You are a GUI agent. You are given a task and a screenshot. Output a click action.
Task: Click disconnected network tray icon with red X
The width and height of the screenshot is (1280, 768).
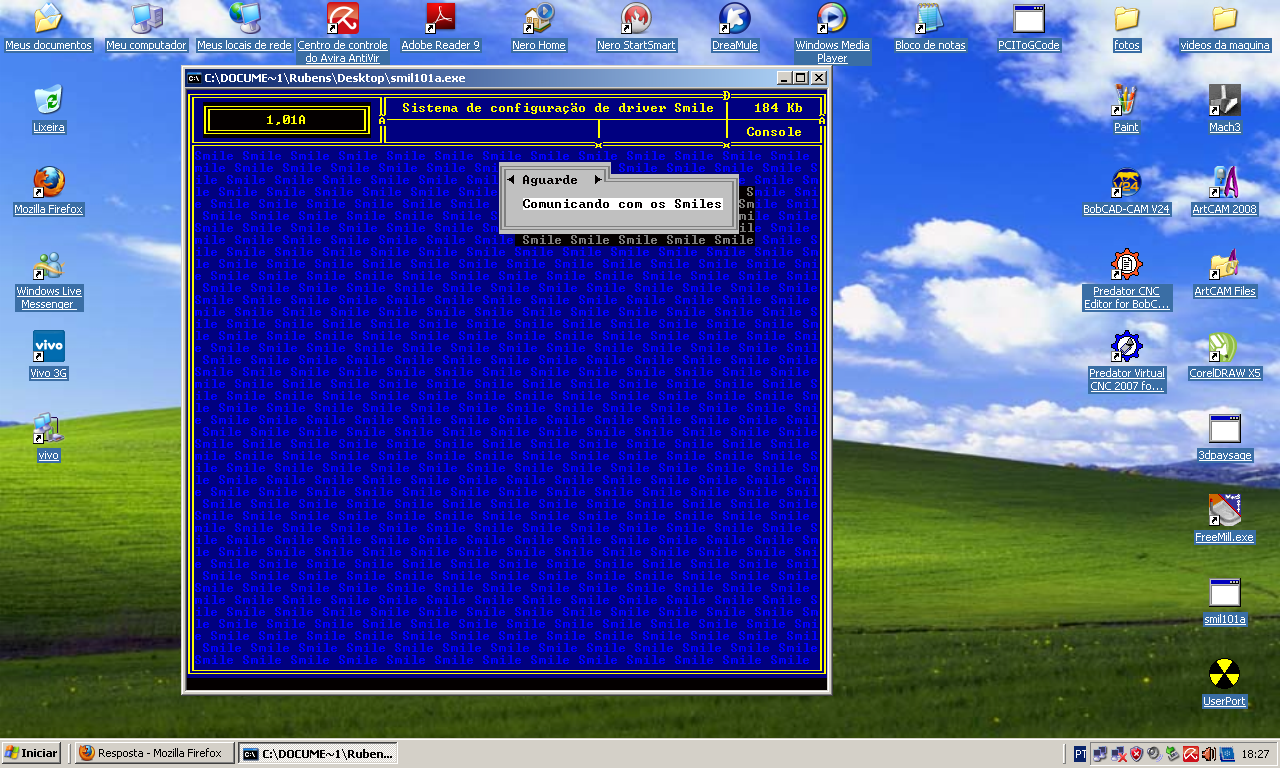click(1118, 754)
